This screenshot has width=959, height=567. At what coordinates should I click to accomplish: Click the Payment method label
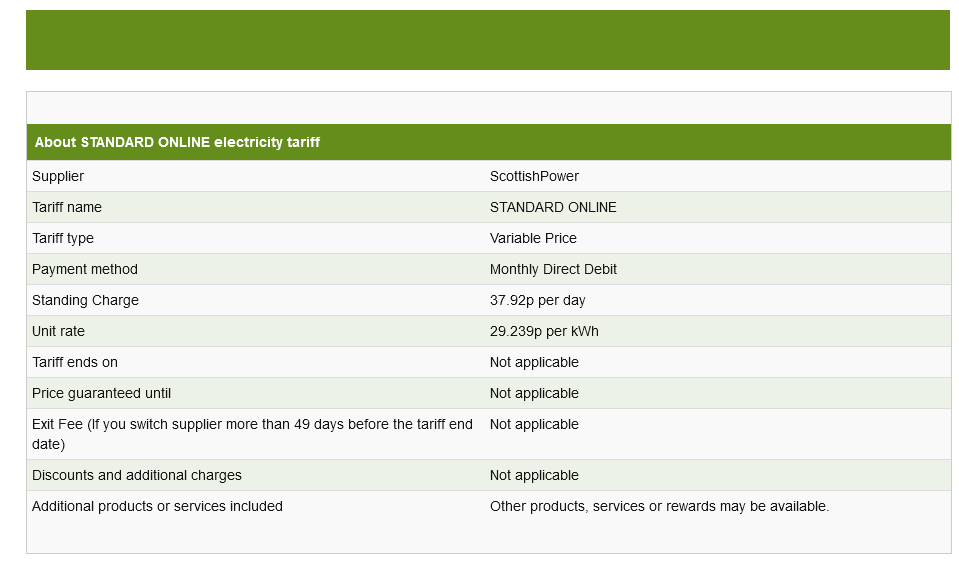point(85,269)
